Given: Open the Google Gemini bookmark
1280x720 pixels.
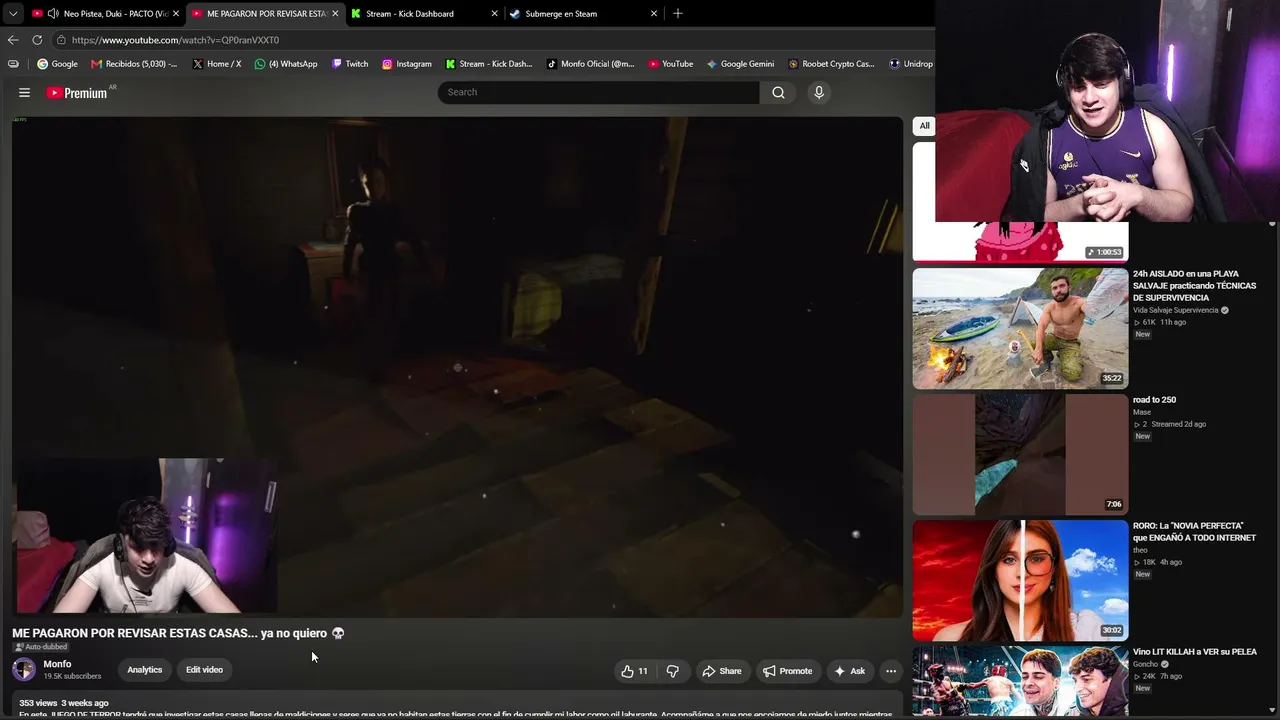Looking at the screenshot, I should pos(740,64).
